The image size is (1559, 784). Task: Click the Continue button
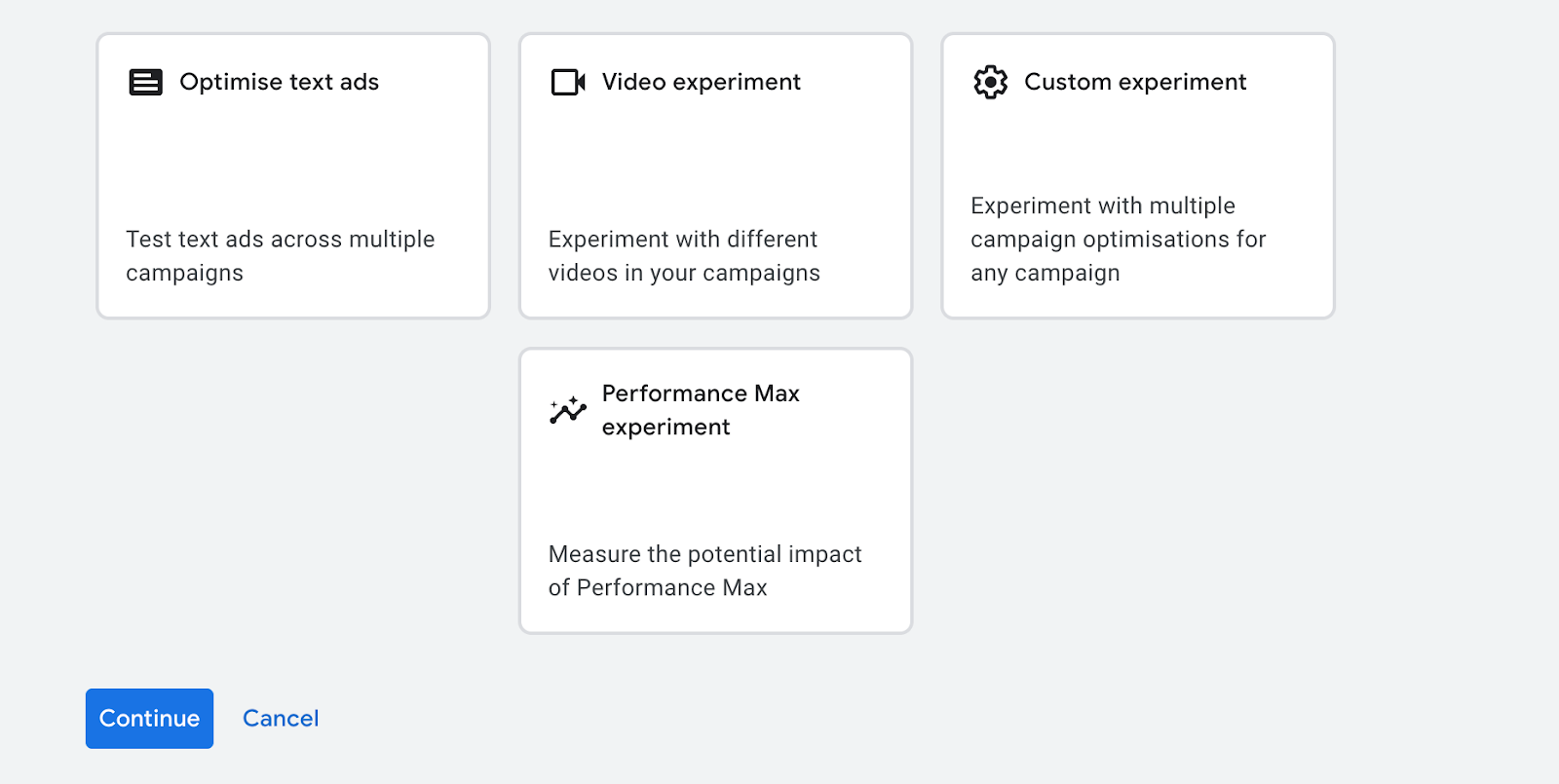tap(149, 719)
